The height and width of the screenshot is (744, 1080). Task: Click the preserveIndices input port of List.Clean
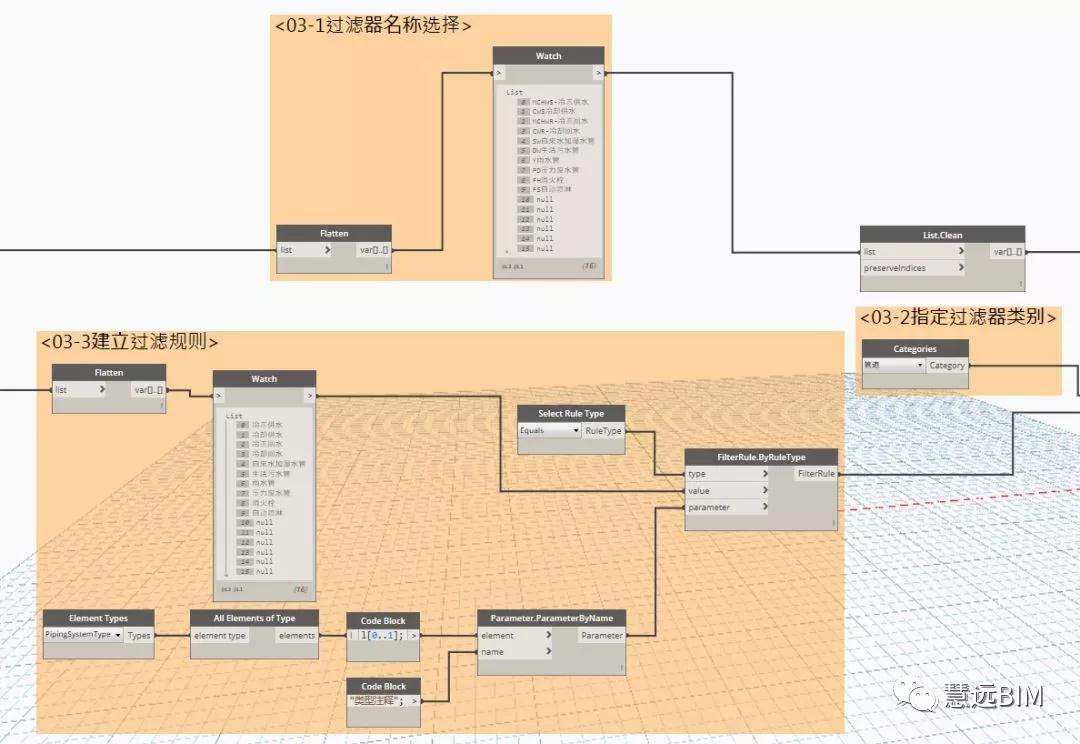(913, 268)
